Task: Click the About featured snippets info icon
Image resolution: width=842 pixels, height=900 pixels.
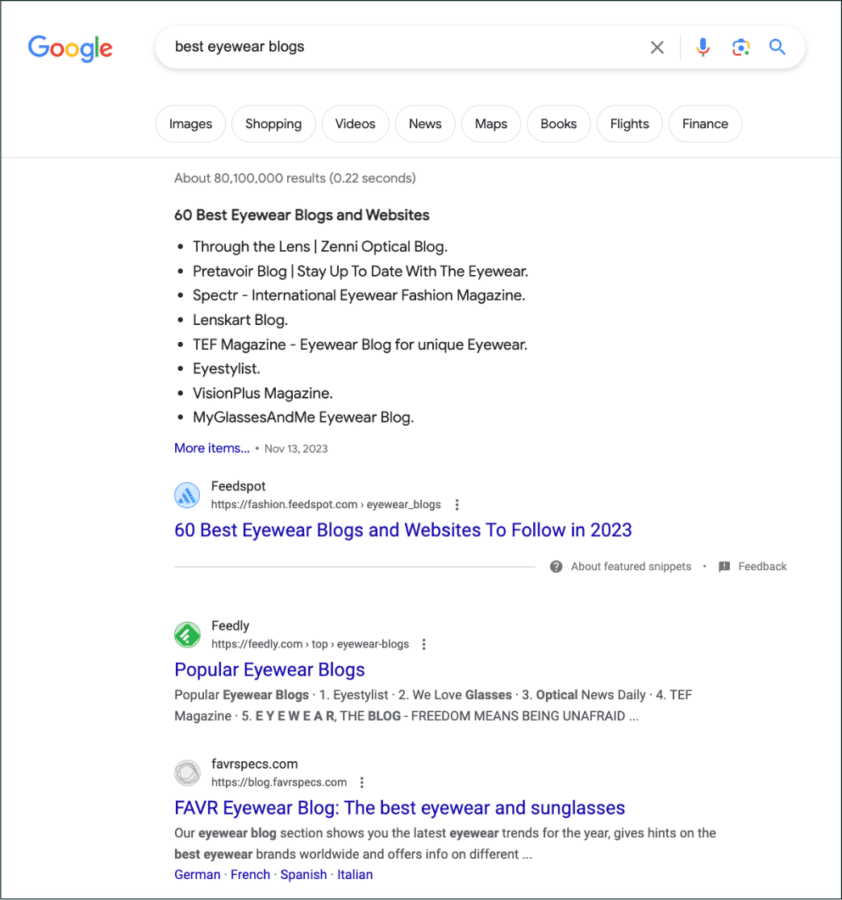Action: click(556, 566)
